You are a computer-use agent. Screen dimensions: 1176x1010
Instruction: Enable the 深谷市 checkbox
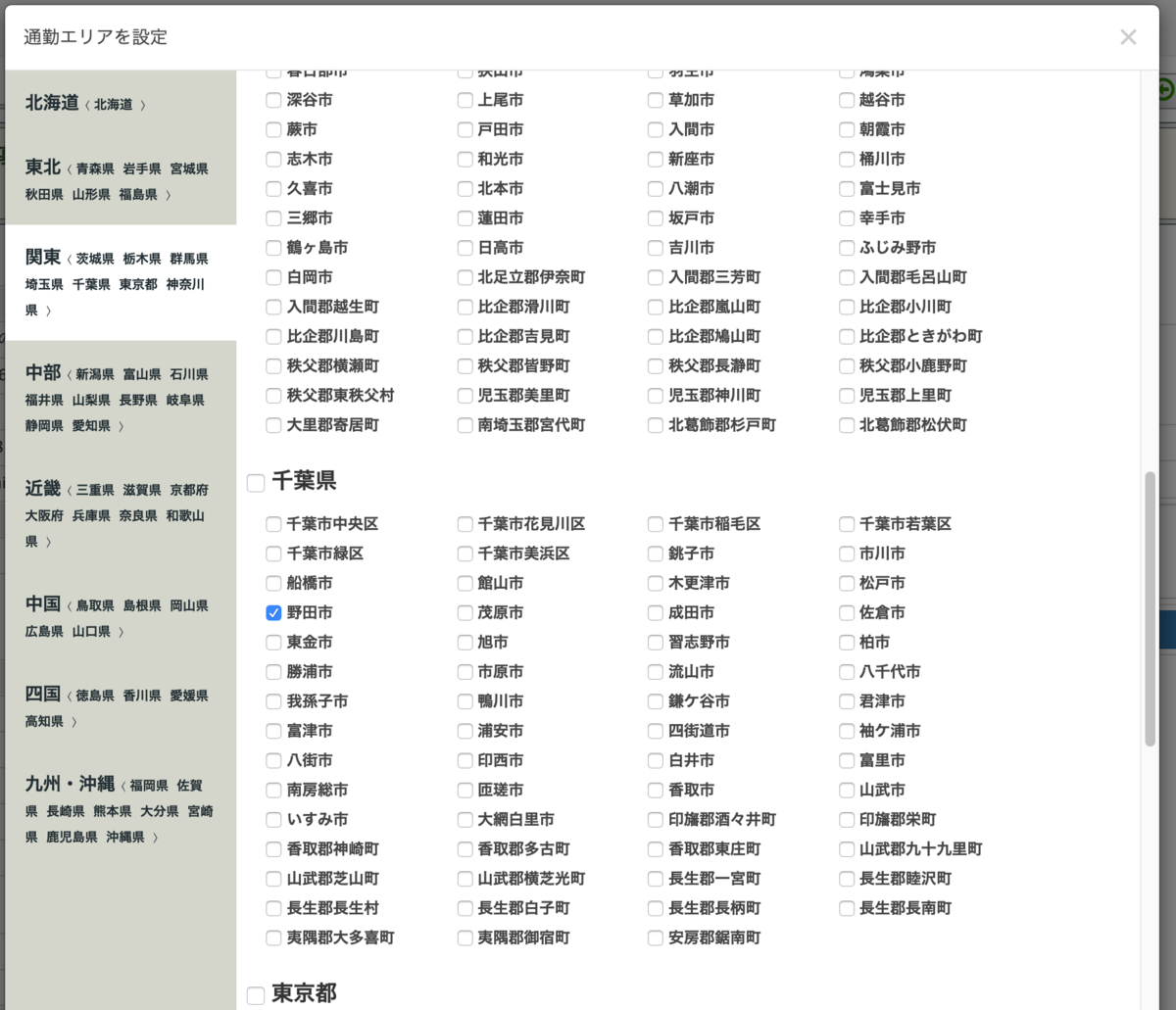click(x=273, y=100)
